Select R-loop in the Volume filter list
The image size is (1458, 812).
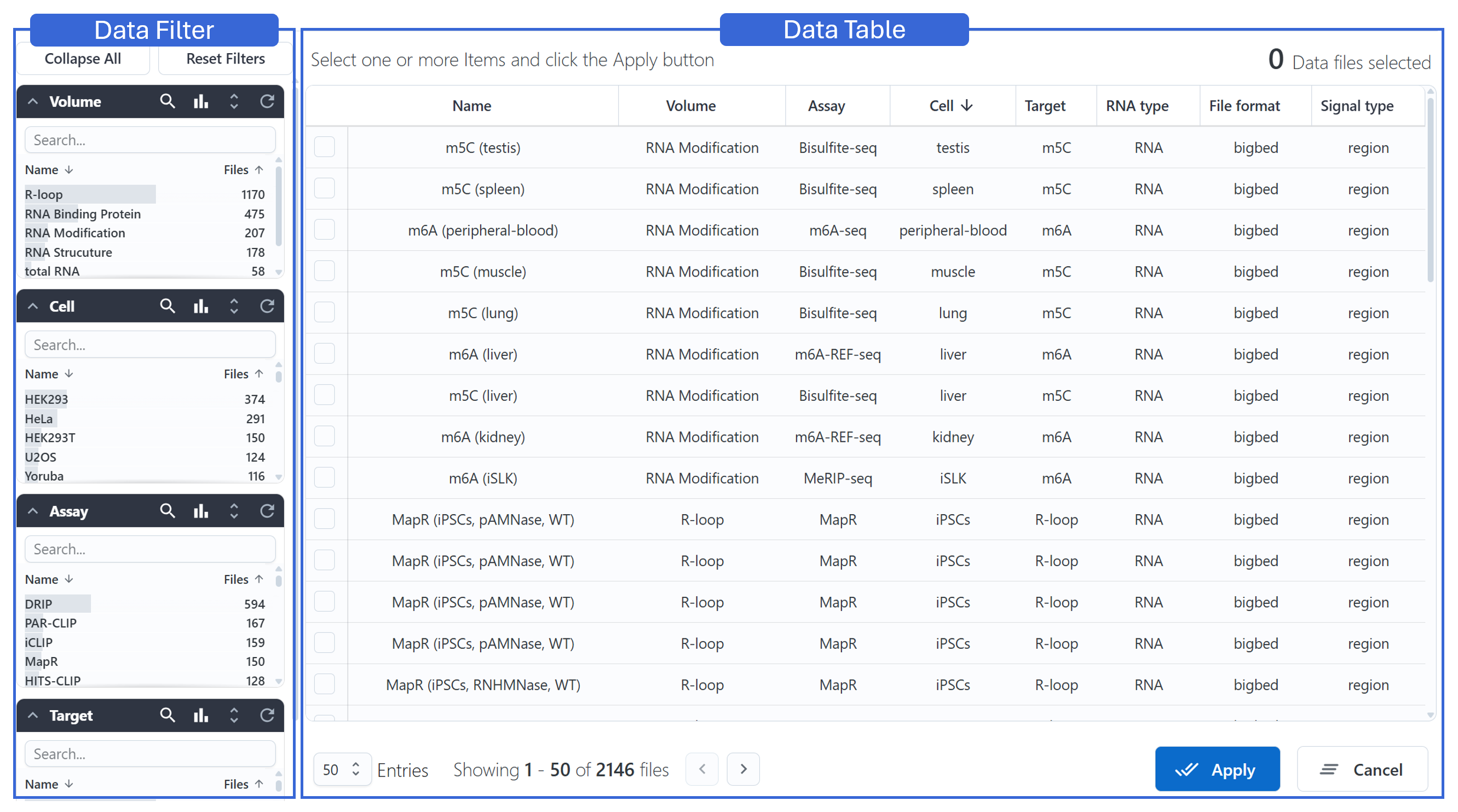click(44, 194)
